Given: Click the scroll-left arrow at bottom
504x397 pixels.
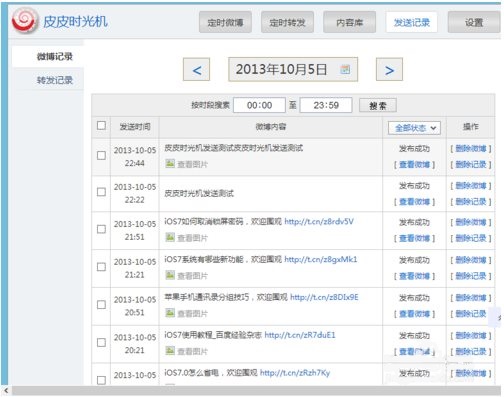Looking at the screenshot, I should [6, 391].
